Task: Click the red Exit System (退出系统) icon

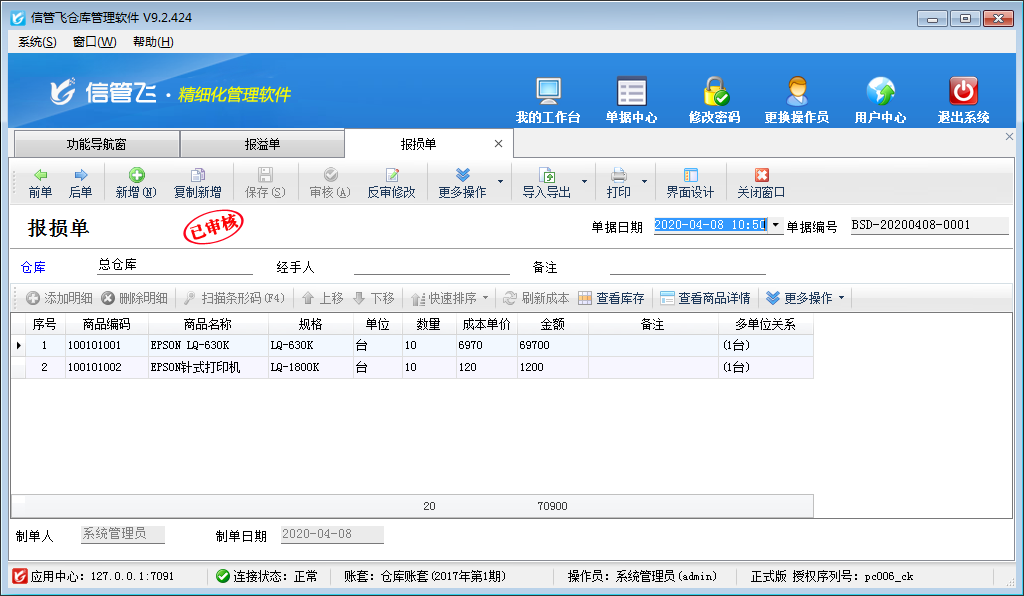Action: point(962,93)
